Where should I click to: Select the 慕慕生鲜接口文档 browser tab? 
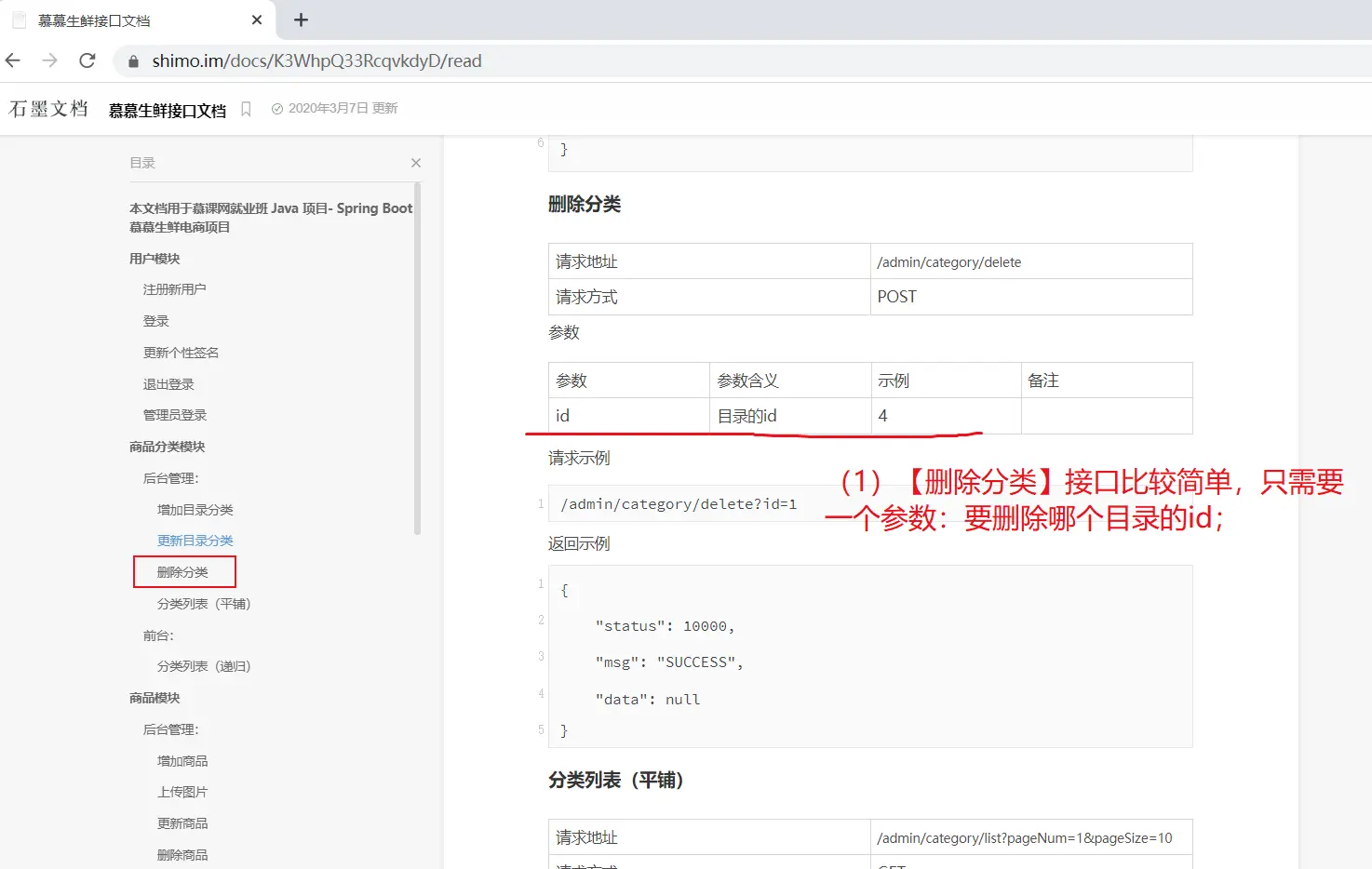[x=140, y=20]
